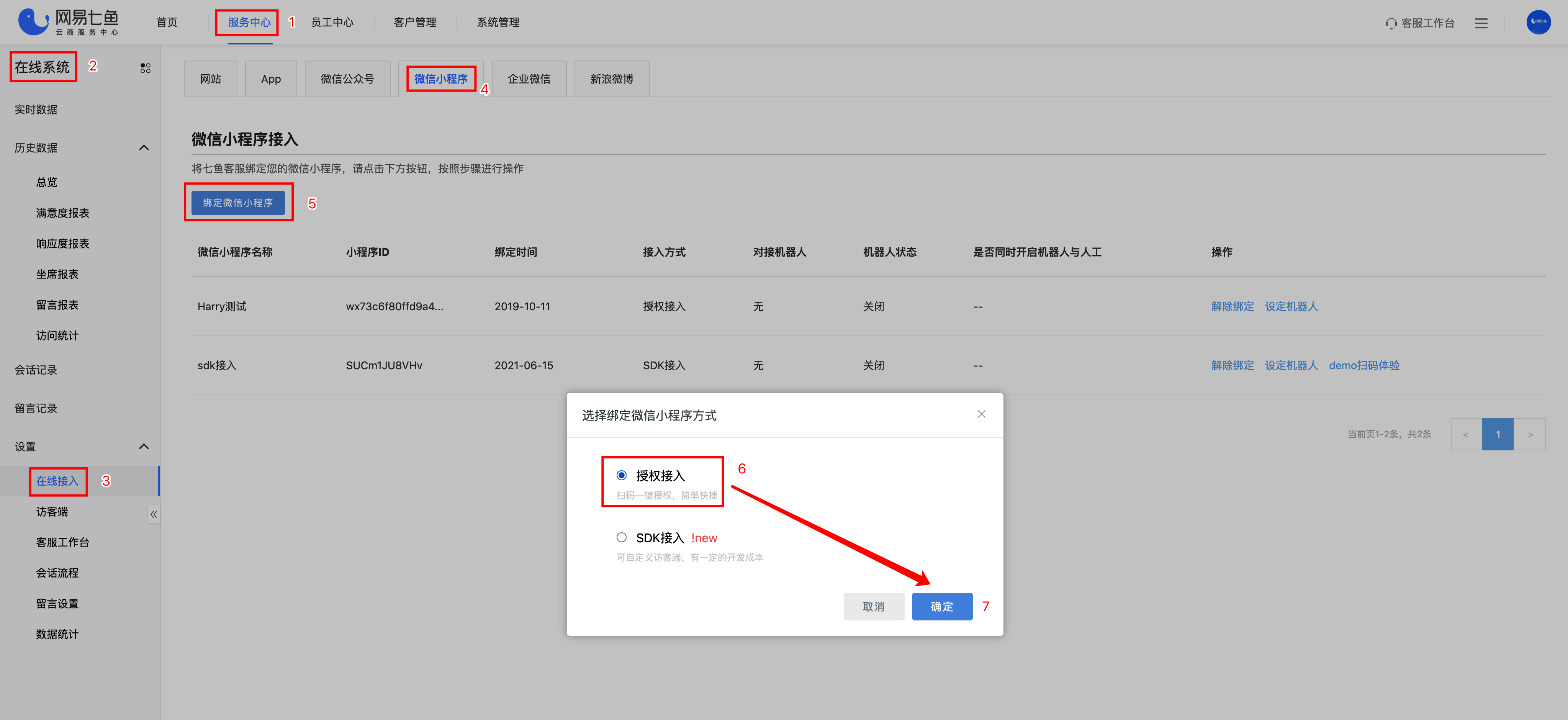Confirm with the 确定 button
This screenshot has width=1568, height=720.
pos(942,607)
